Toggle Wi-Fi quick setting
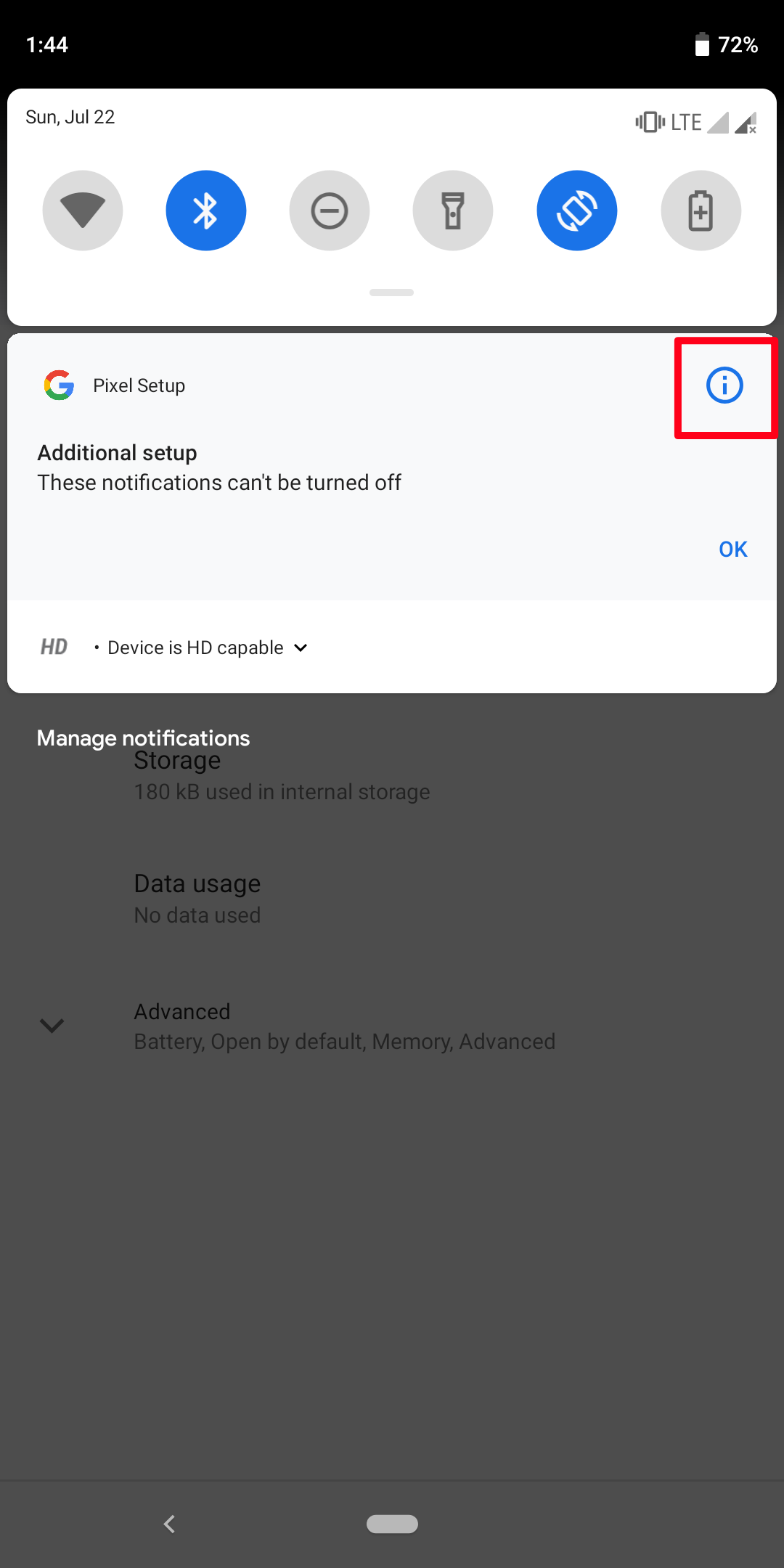The height and width of the screenshot is (1568, 784). [x=83, y=211]
